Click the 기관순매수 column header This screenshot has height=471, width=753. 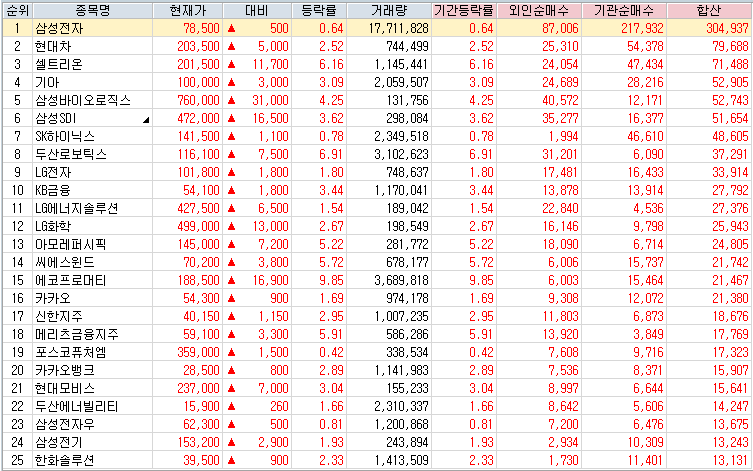pyautogui.click(x=624, y=10)
